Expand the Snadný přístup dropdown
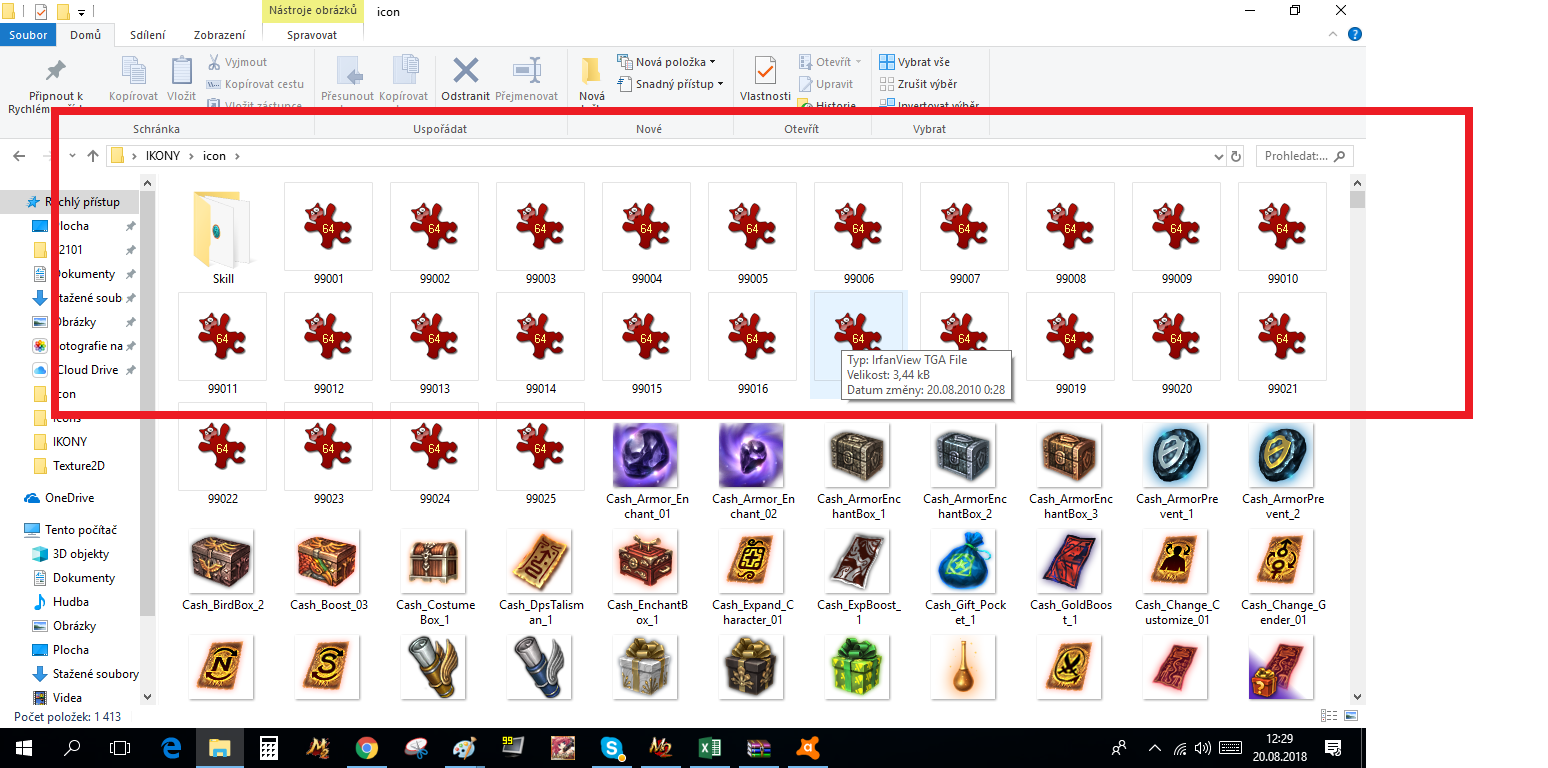 [720, 84]
